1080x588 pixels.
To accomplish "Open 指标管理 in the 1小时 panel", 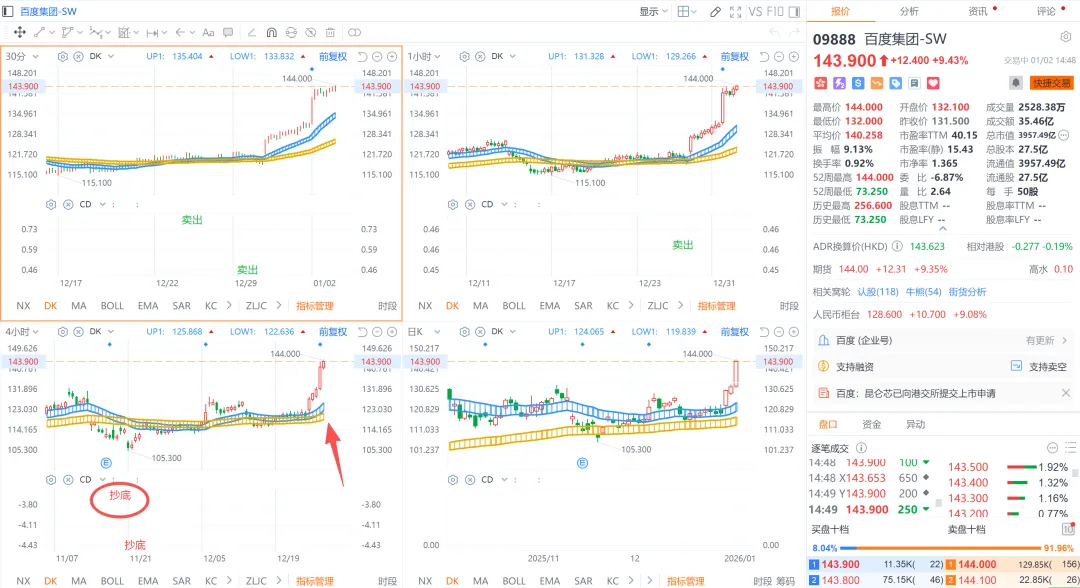I will (716, 306).
